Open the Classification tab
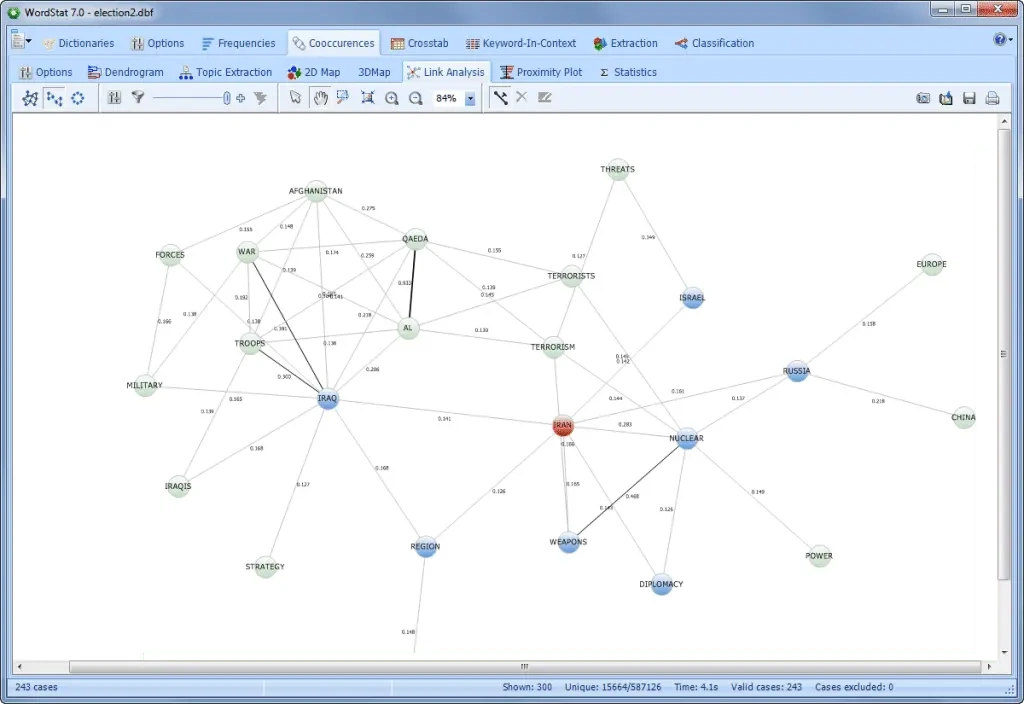Viewport: 1024px width, 704px height. pyautogui.click(x=714, y=43)
